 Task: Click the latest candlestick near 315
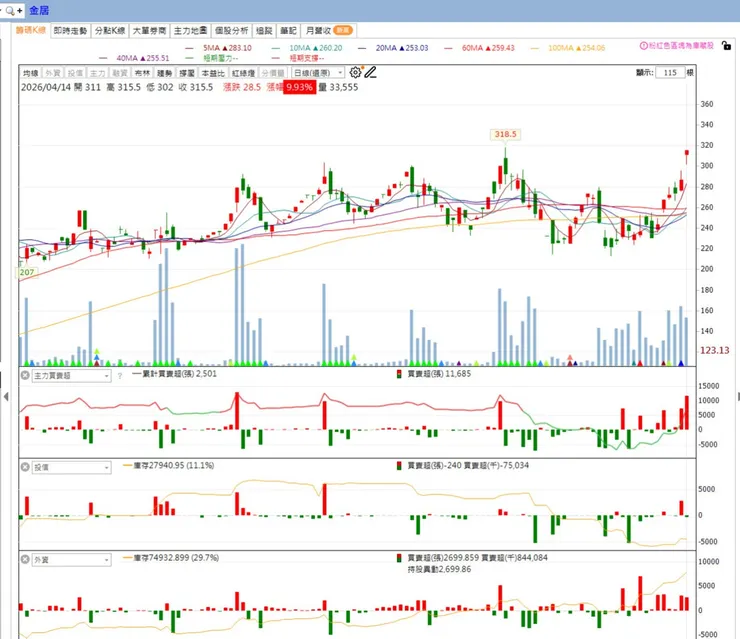coord(687,155)
